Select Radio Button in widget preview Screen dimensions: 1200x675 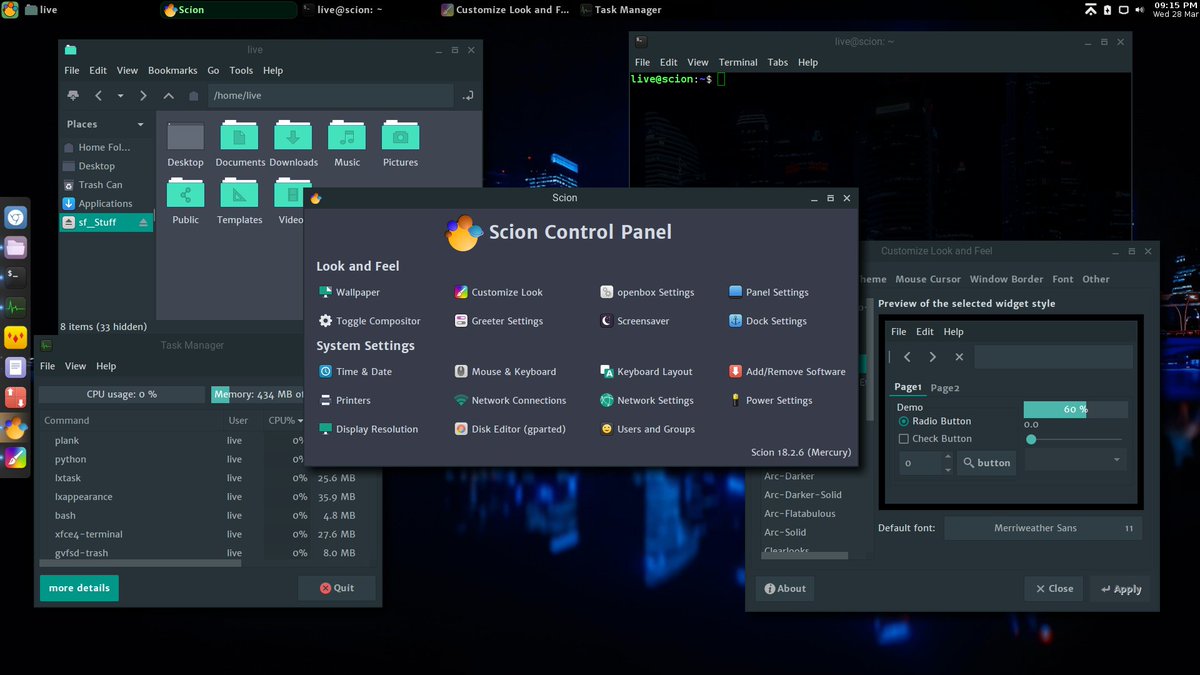[935, 421]
